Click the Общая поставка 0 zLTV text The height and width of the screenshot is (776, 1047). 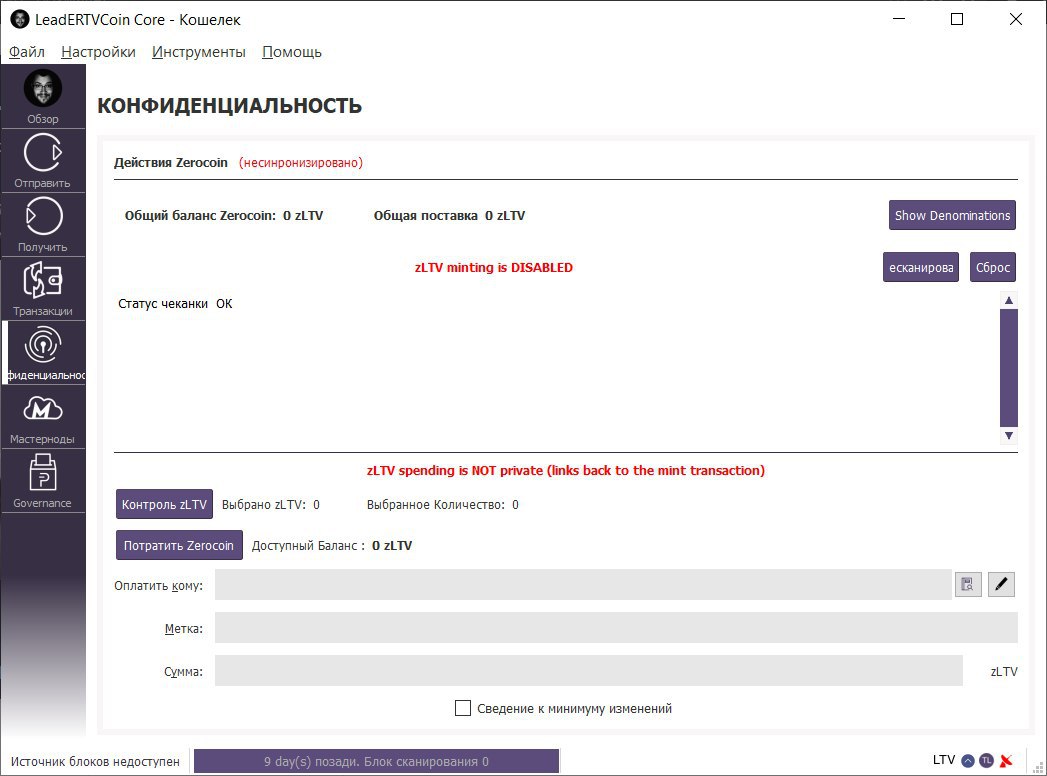click(449, 215)
